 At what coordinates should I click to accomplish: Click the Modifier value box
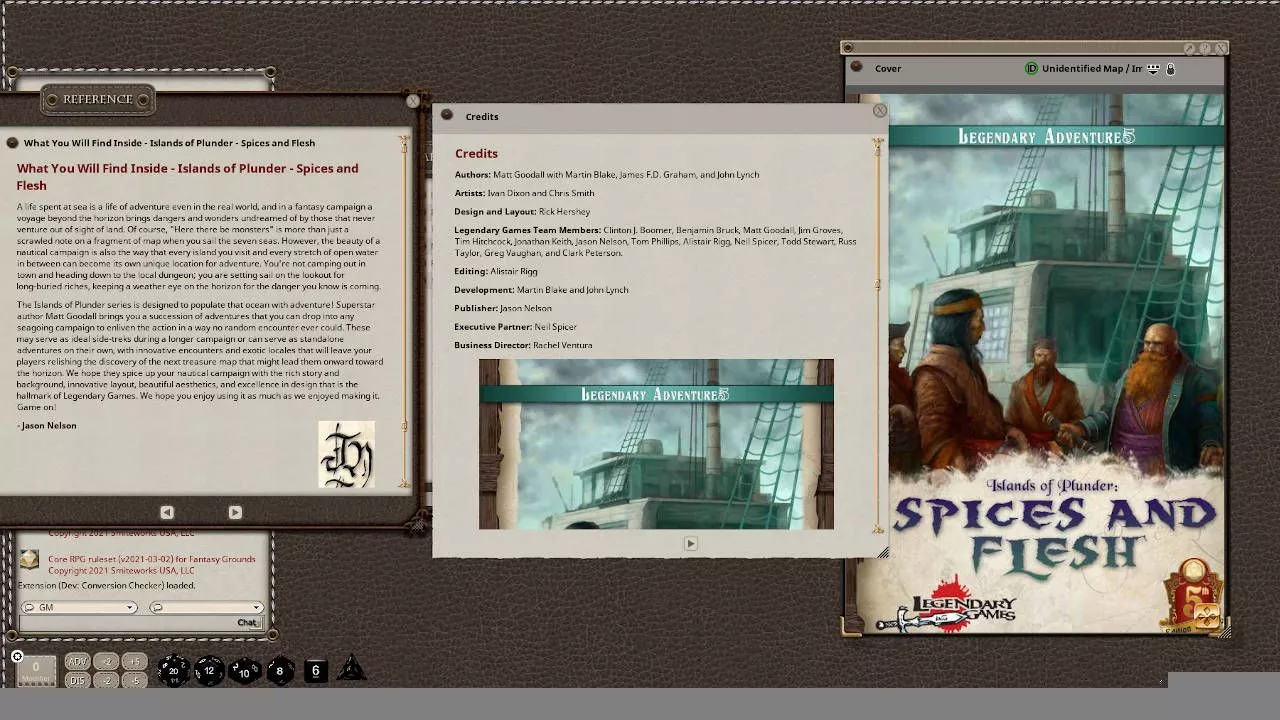tap(36, 670)
